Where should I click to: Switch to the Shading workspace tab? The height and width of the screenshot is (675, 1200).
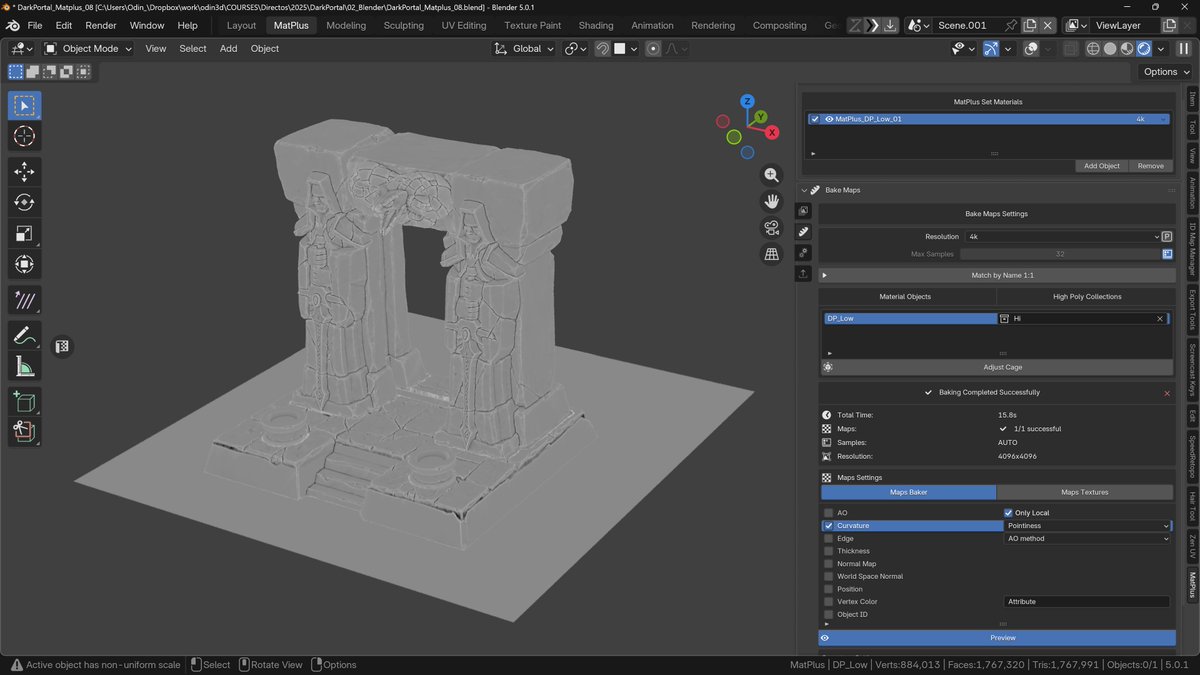pyautogui.click(x=596, y=25)
